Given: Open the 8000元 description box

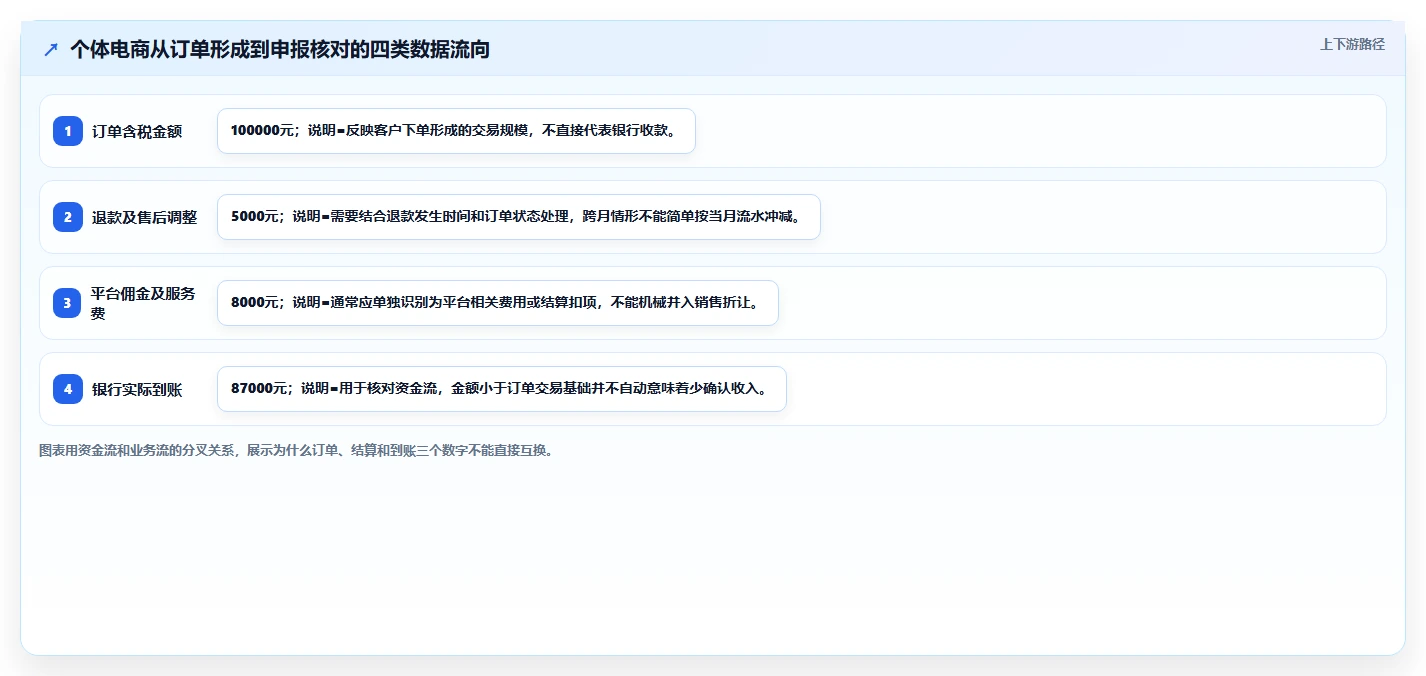Looking at the screenshot, I should click(x=497, y=303).
